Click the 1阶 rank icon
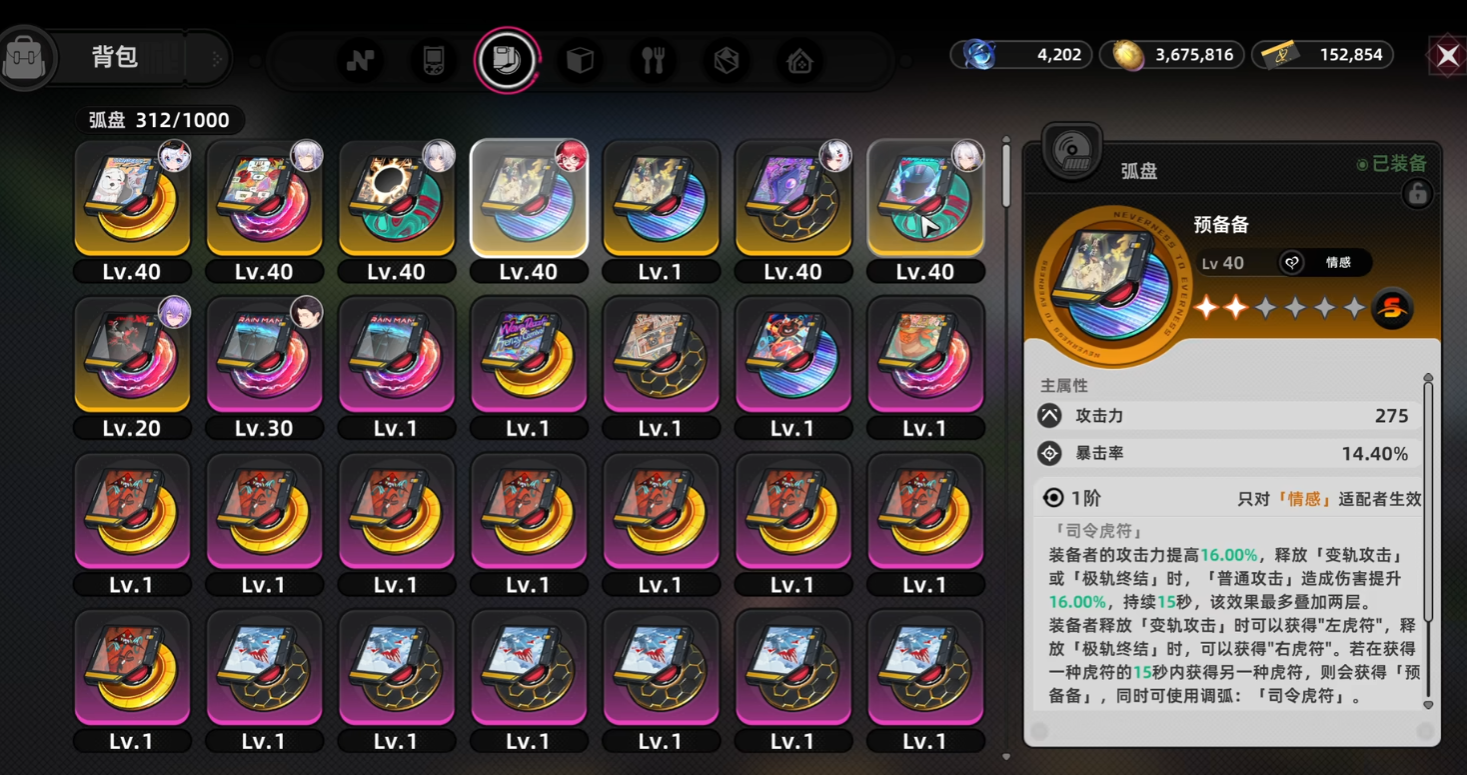 click(x=1053, y=498)
